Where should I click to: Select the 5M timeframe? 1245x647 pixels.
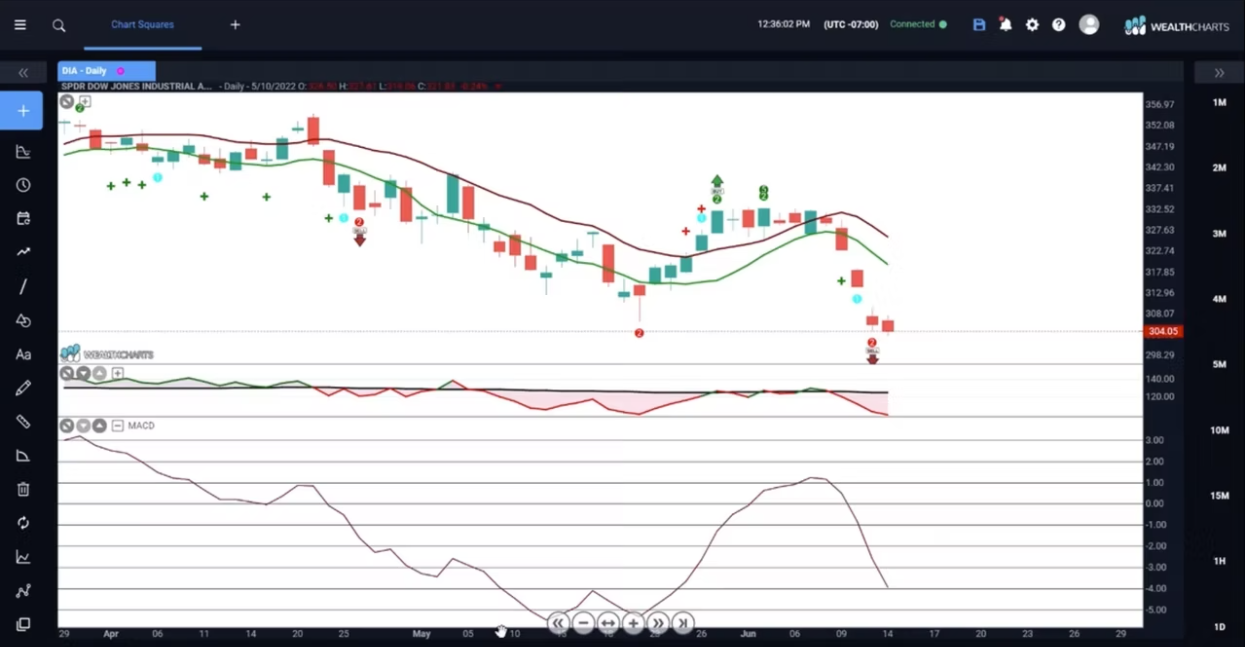point(1219,365)
